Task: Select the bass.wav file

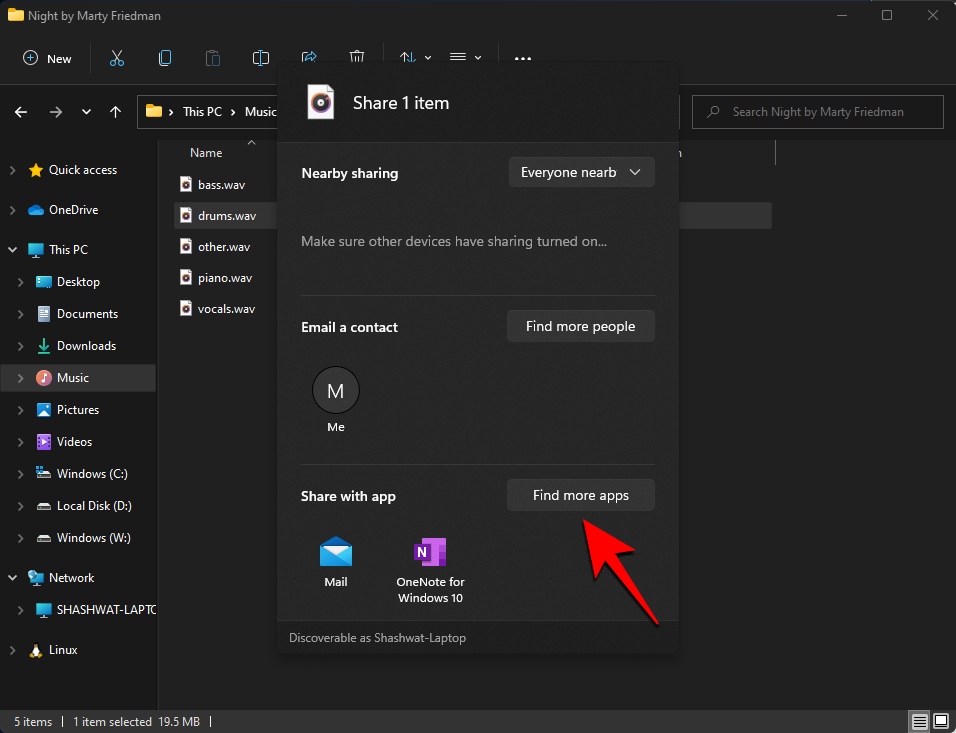Action: point(221,185)
